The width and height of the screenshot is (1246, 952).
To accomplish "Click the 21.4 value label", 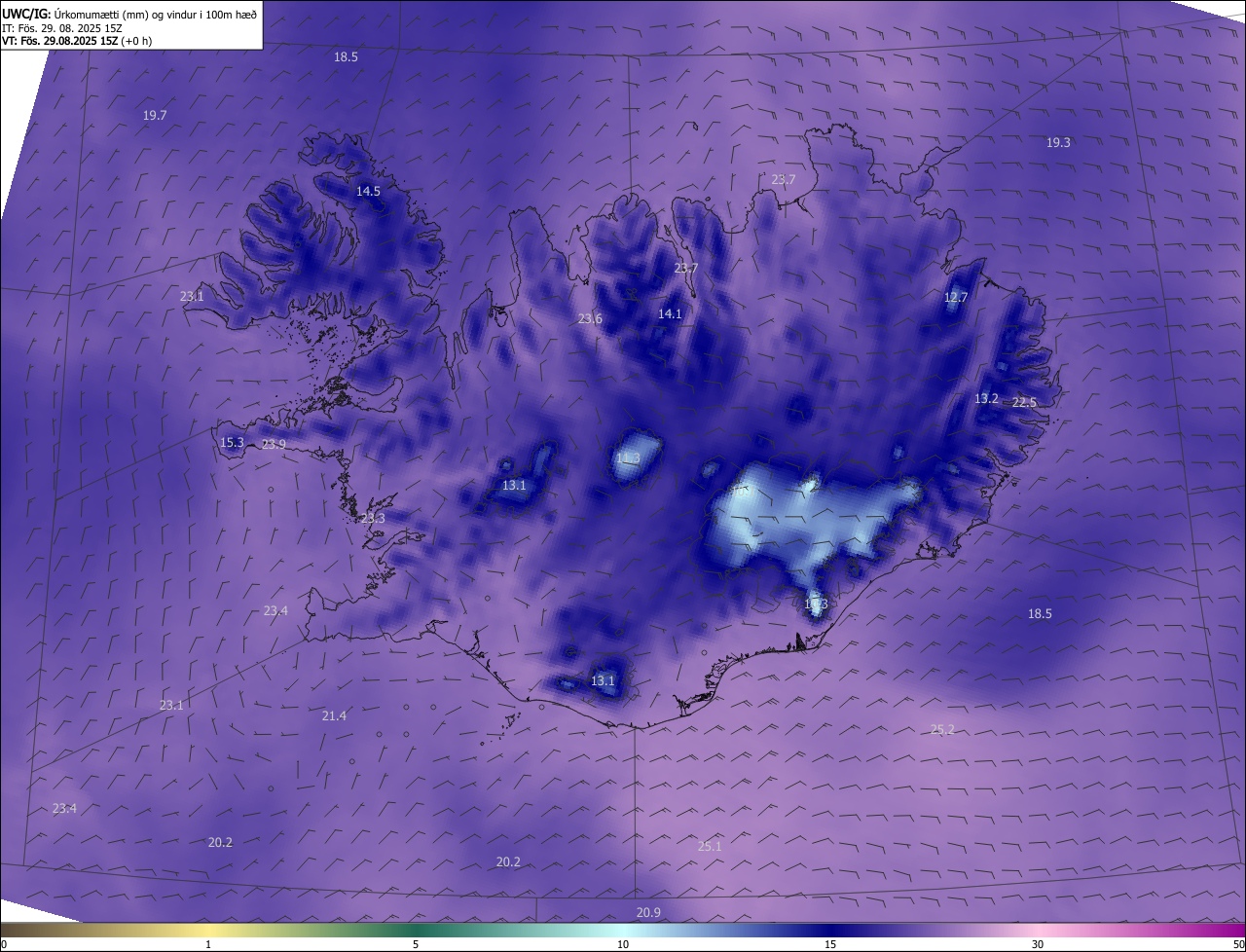I will click(x=334, y=715).
